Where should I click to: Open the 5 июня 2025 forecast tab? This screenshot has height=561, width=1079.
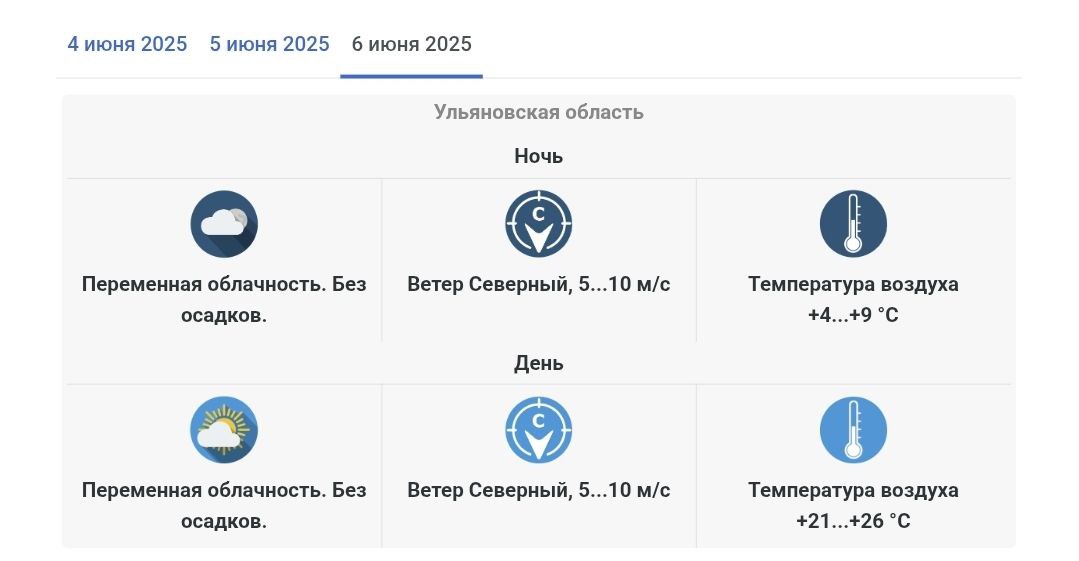270,44
